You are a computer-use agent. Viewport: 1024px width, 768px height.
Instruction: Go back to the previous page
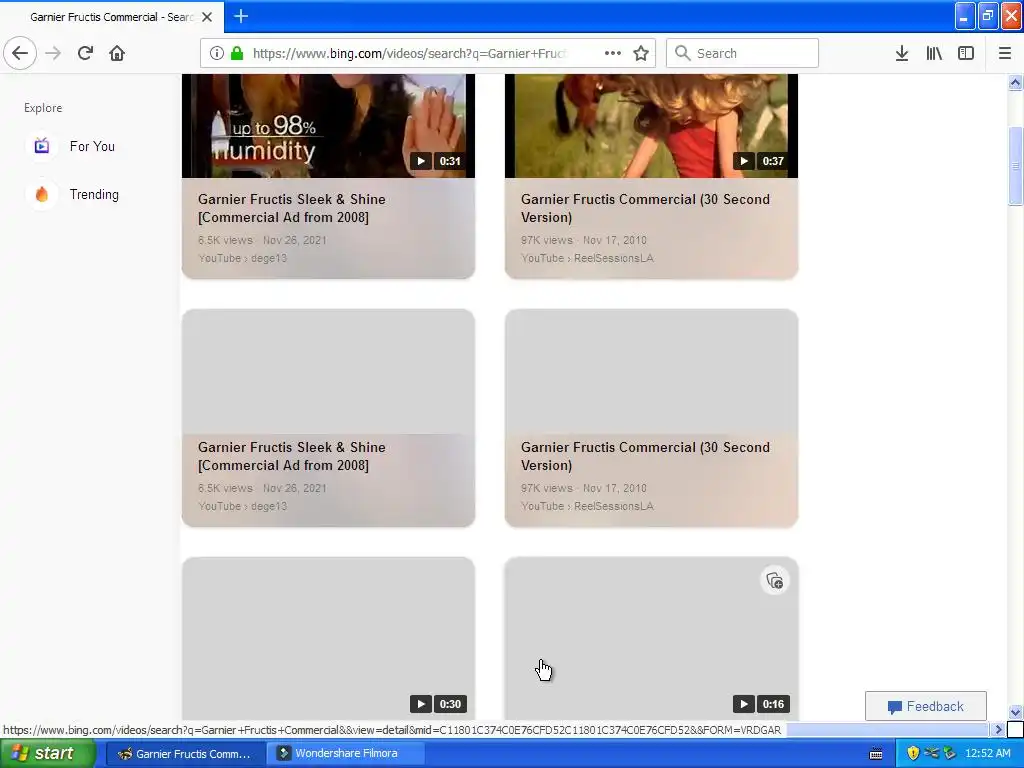pyautogui.click(x=20, y=53)
